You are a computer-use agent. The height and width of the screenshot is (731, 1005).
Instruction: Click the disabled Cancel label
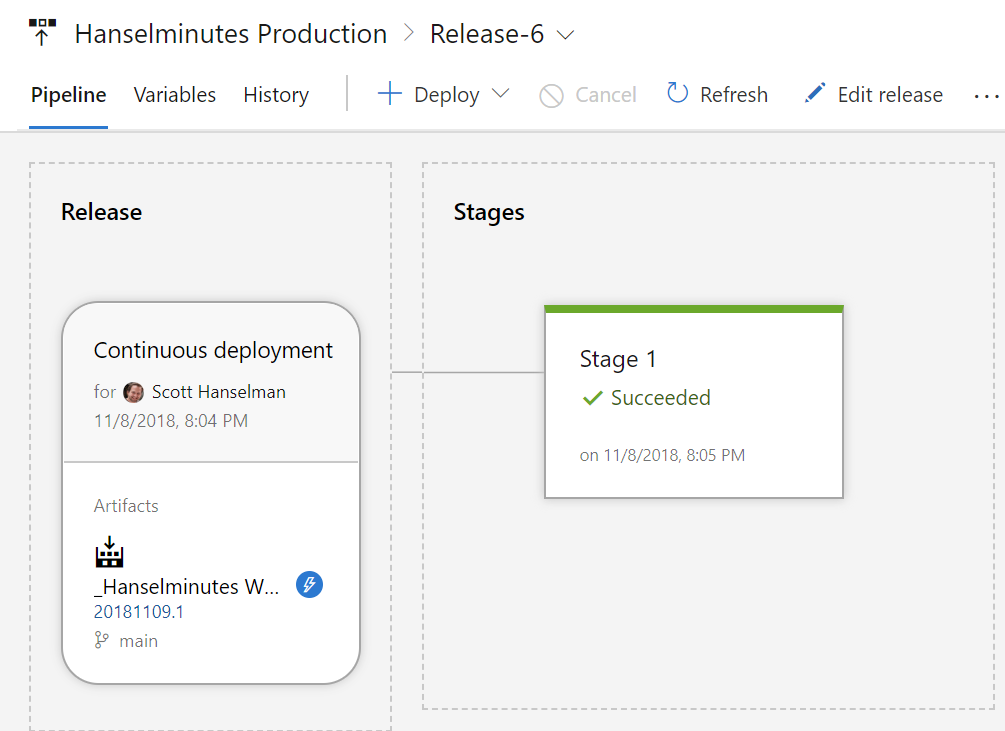click(x=606, y=95)
